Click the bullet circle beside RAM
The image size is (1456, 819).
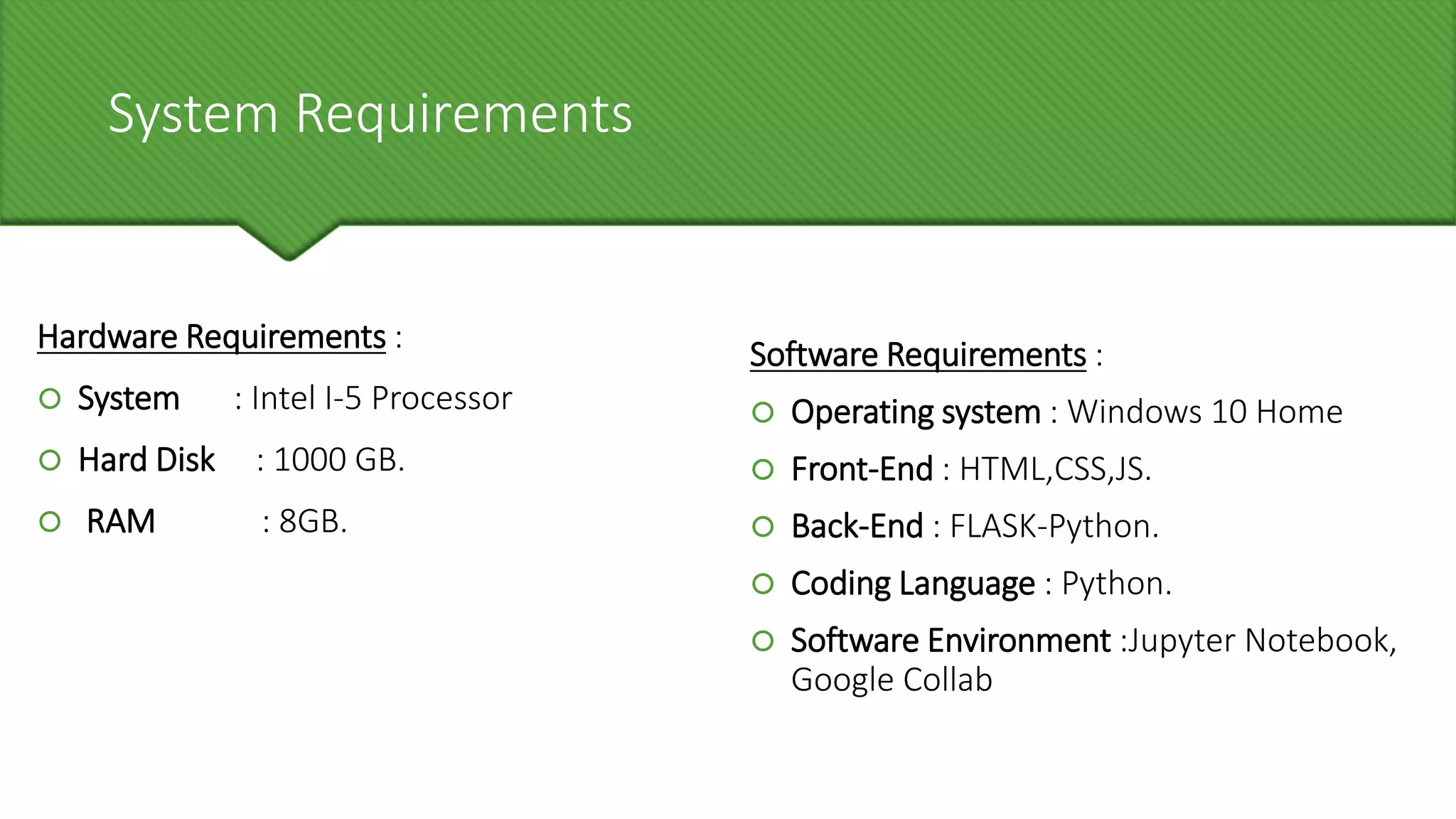point(50,522)
